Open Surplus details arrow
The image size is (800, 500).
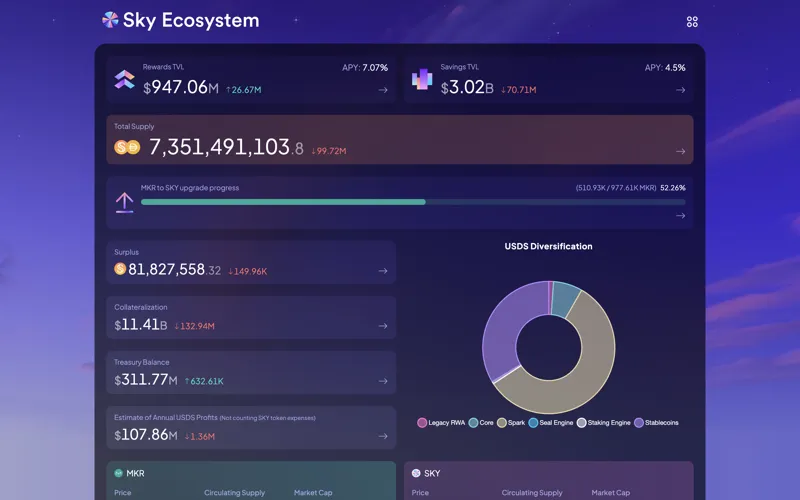coord(383,271)
